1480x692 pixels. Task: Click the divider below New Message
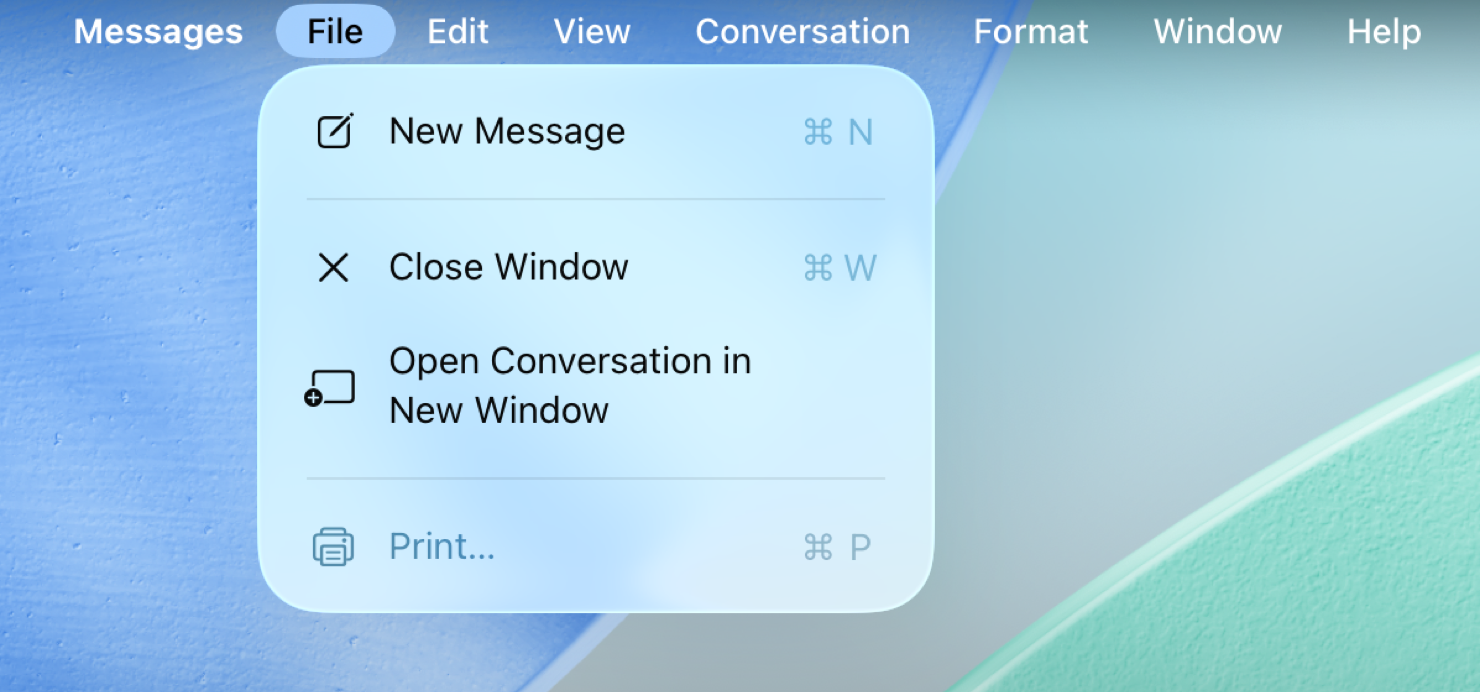click(x=595, y=199)
